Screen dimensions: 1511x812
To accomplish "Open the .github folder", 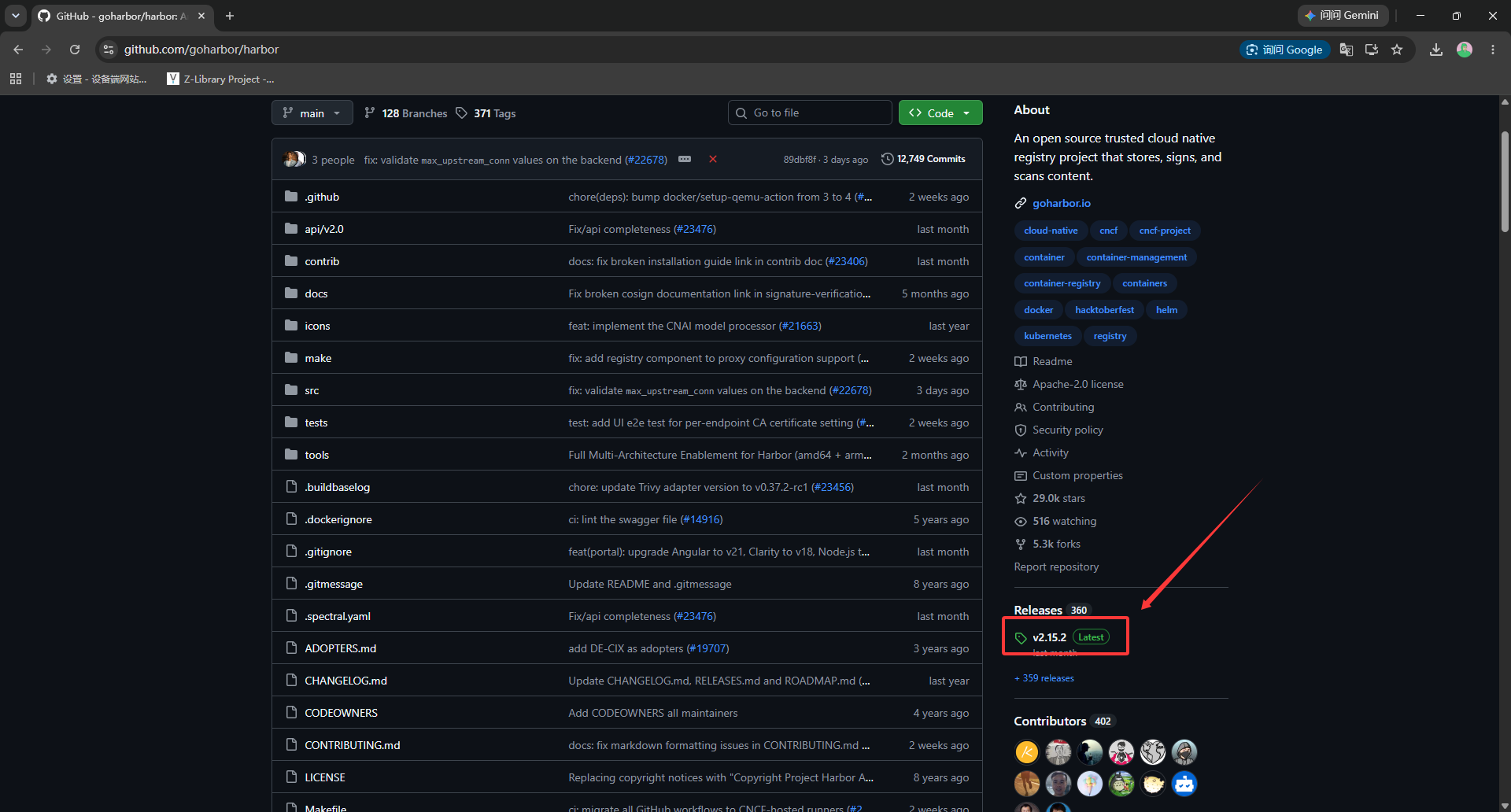I will (322, 197).
